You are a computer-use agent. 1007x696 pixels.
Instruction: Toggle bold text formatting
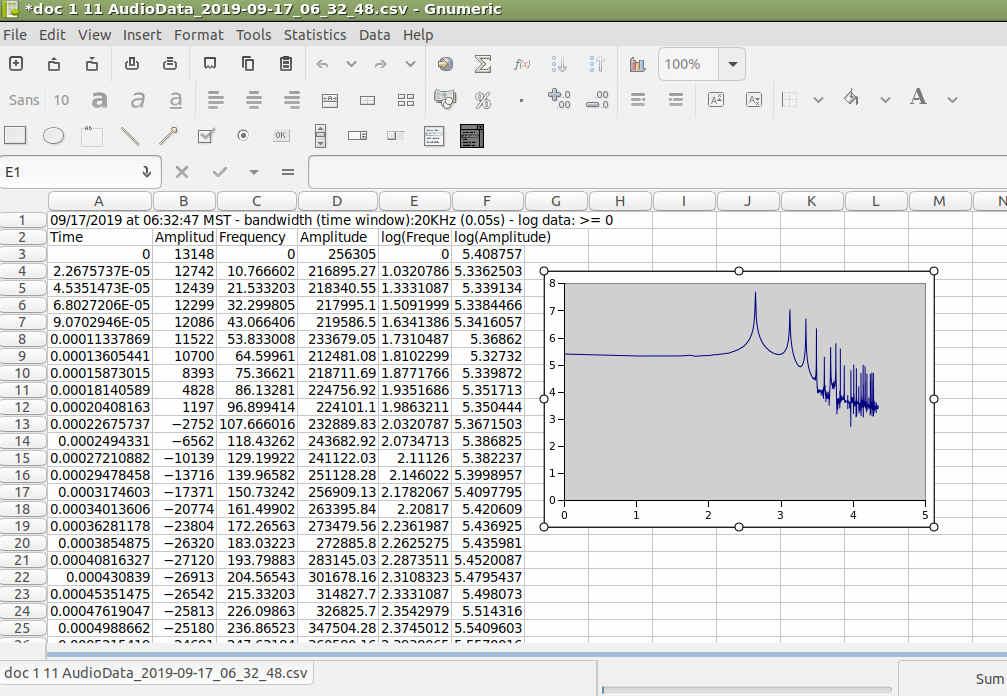(x=99, y=100)
